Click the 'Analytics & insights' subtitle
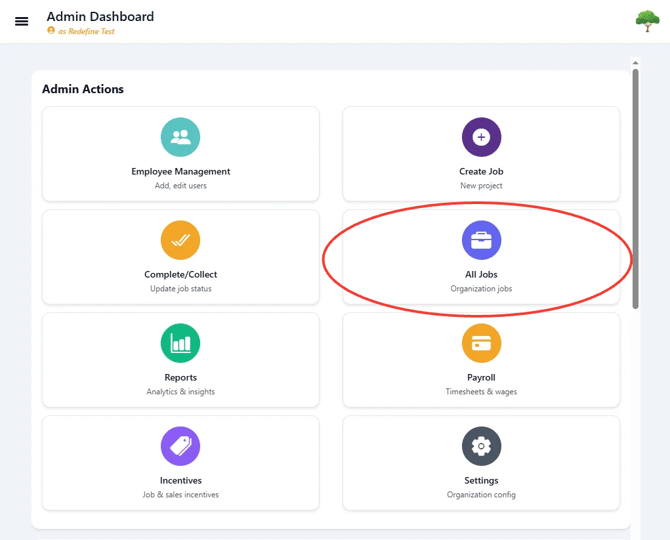Screen dimensions: 670x540 (x=181, y=392)
